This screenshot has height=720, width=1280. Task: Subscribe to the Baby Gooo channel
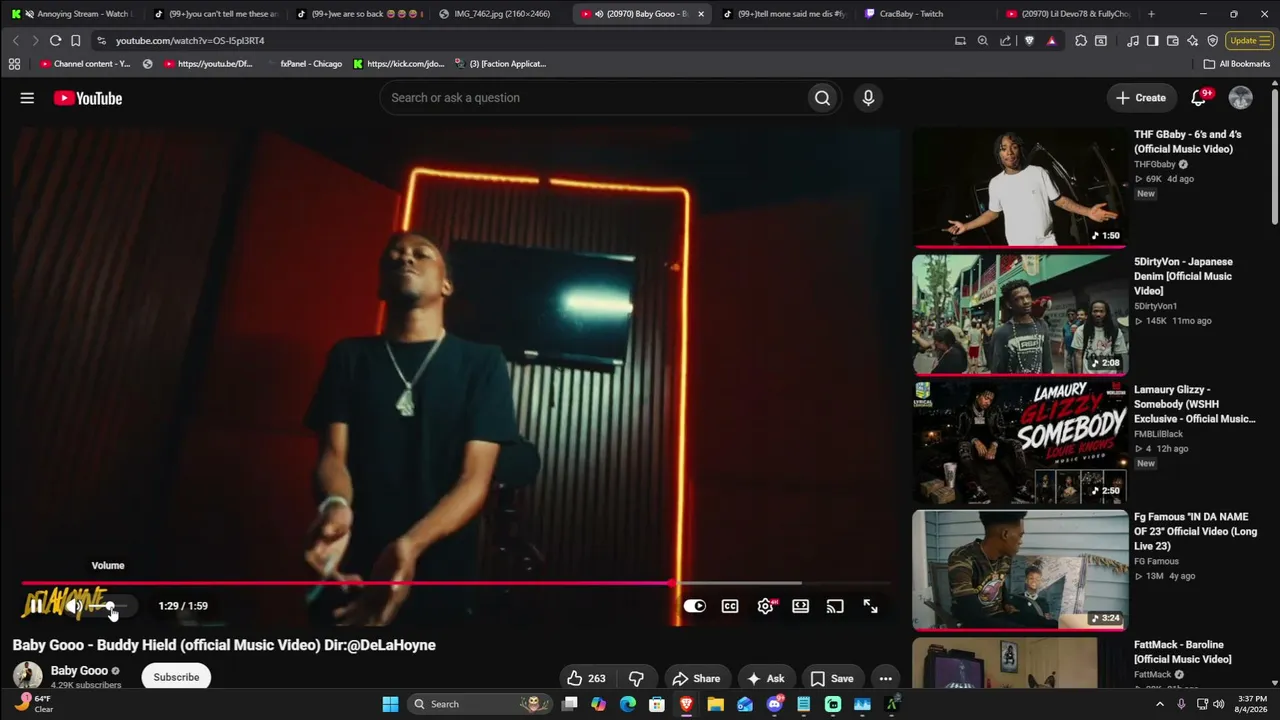coord(176,677)
